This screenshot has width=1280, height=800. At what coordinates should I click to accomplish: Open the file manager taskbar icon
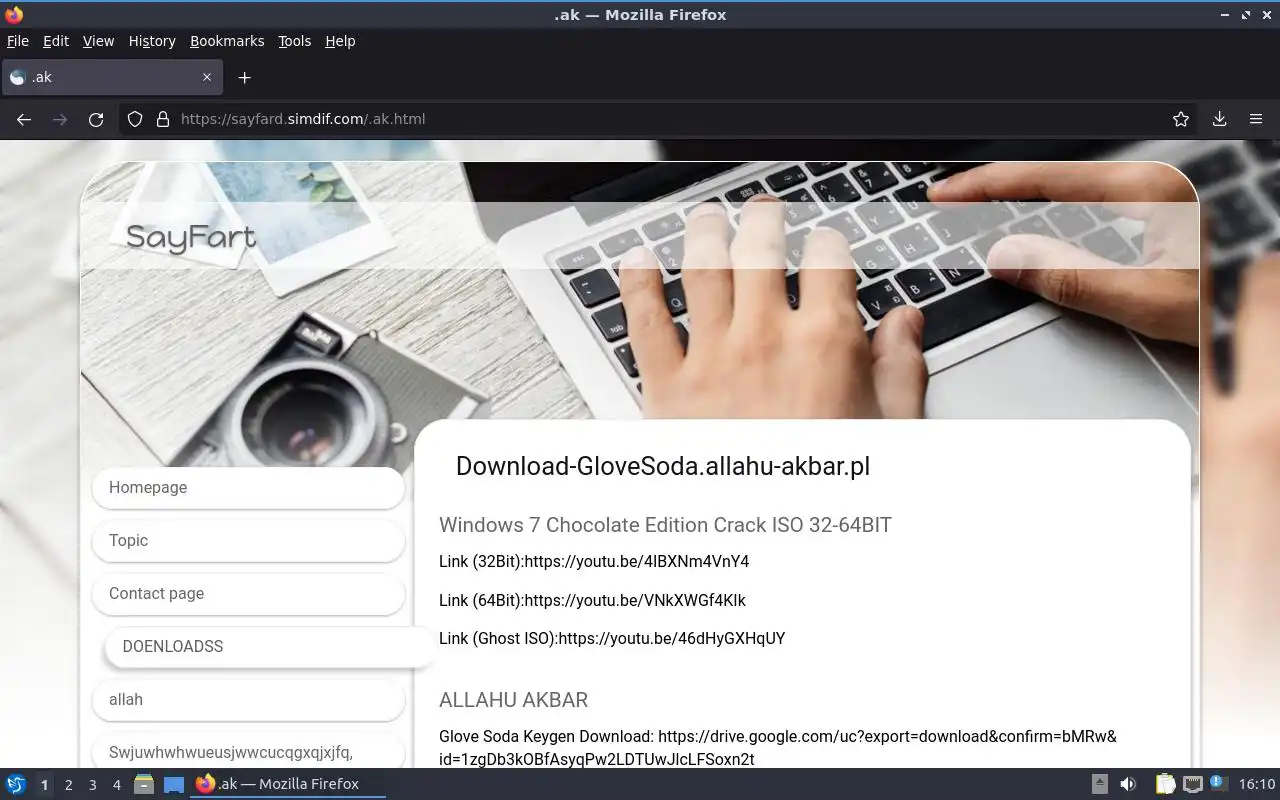click(144, 785)
